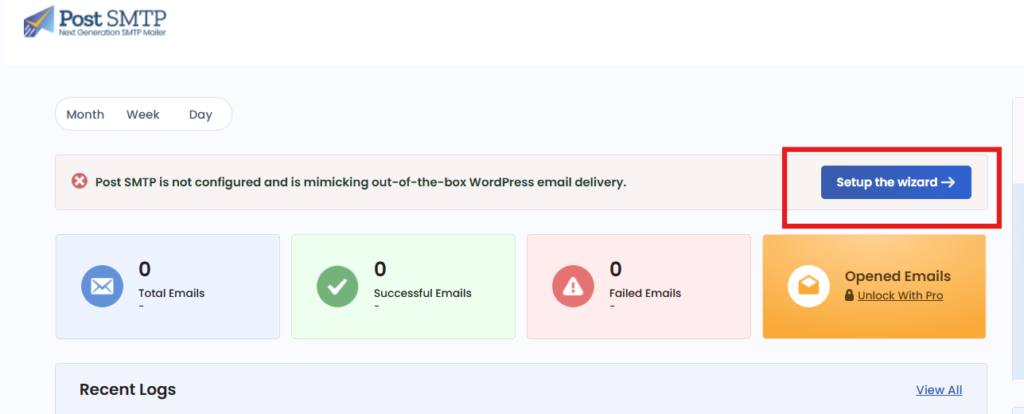Click the blue envelope Total Emails icon
This screenshot has width=1024, height=414.
[102, 286]
